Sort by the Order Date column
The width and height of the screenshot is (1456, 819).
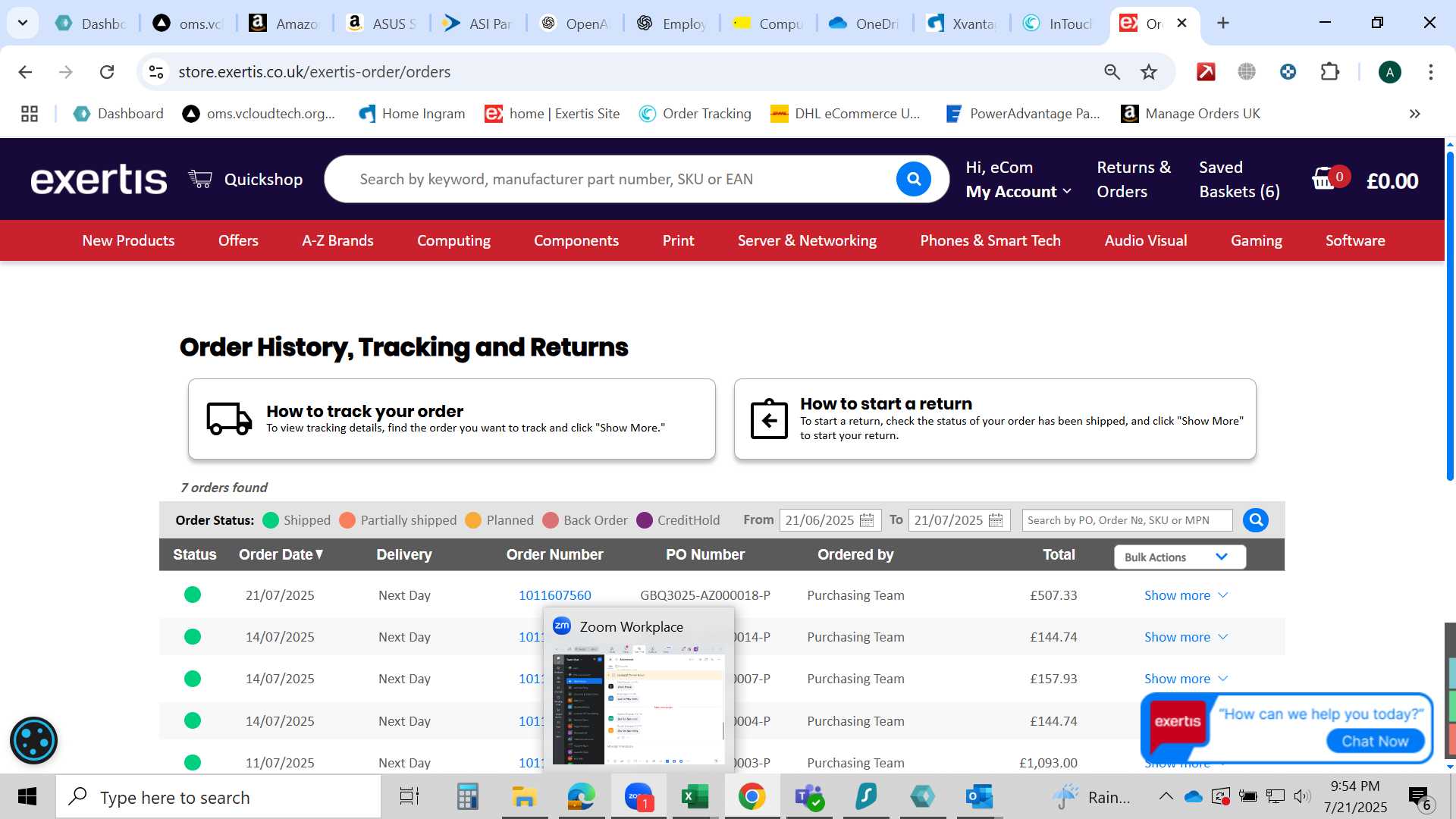coord(281,554)
